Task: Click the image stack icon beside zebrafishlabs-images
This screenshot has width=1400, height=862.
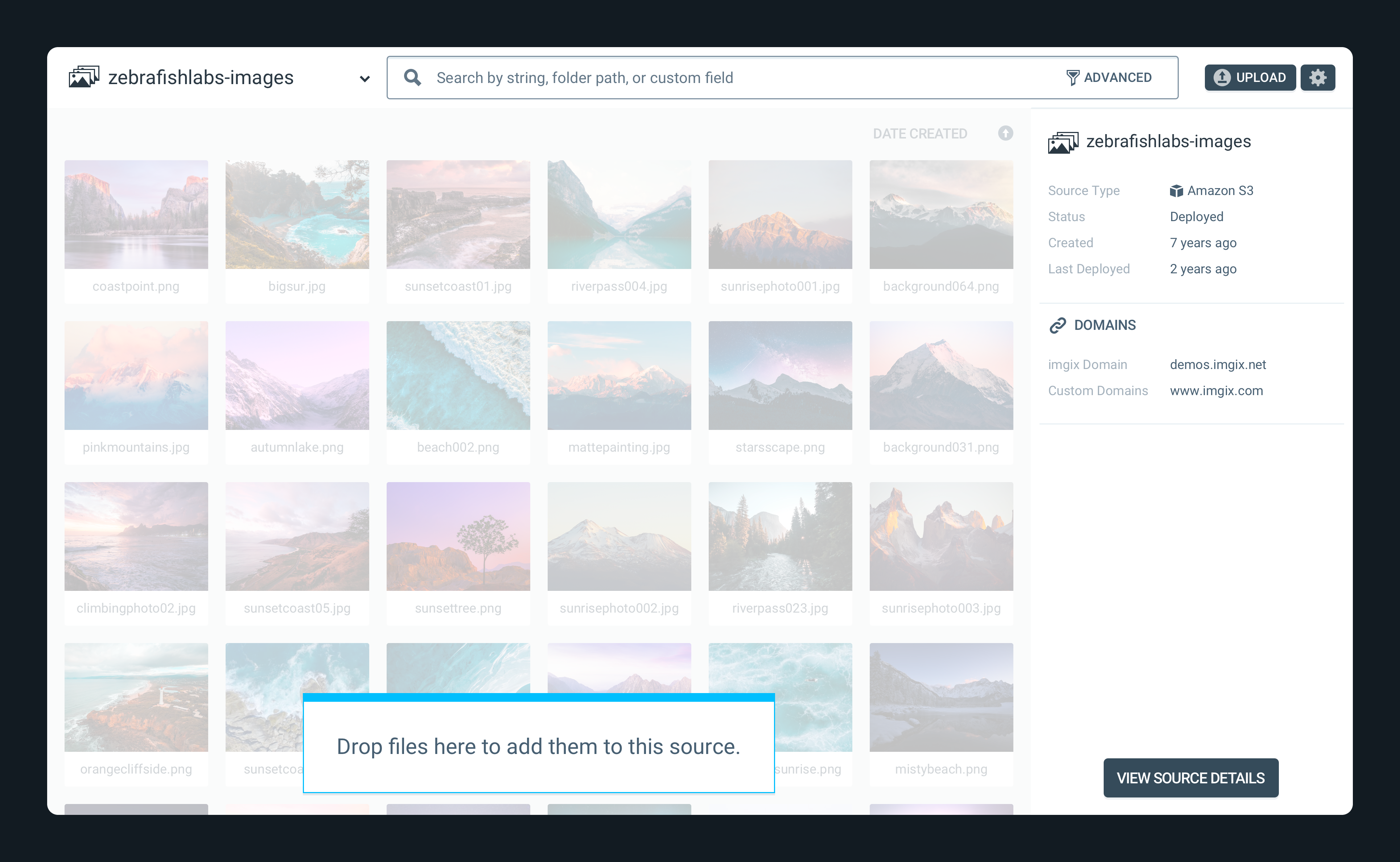Action: click(x=85, y=76)
